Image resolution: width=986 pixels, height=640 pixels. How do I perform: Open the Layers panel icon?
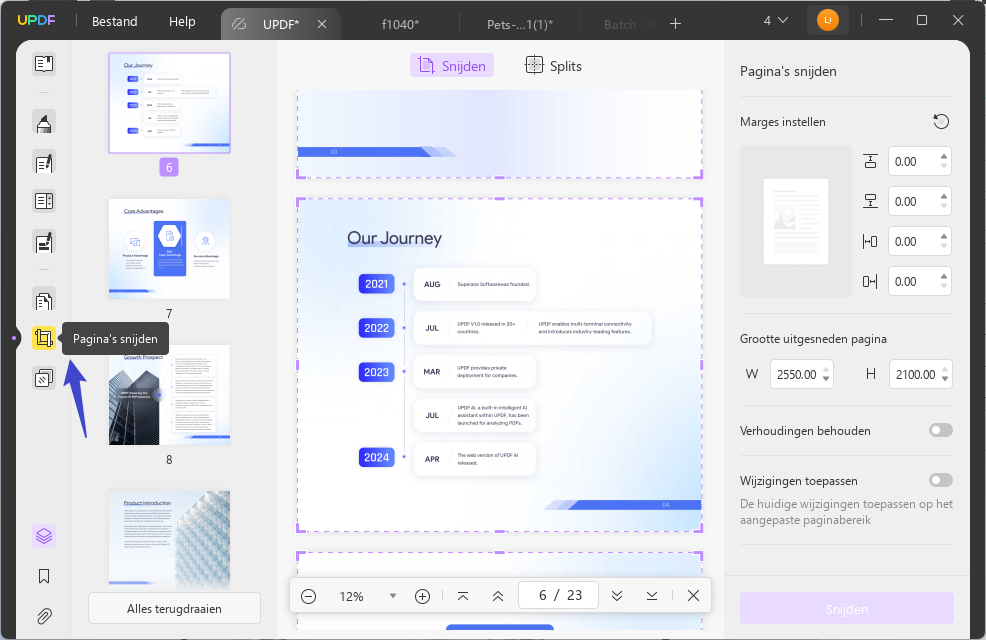pos(44,536)
